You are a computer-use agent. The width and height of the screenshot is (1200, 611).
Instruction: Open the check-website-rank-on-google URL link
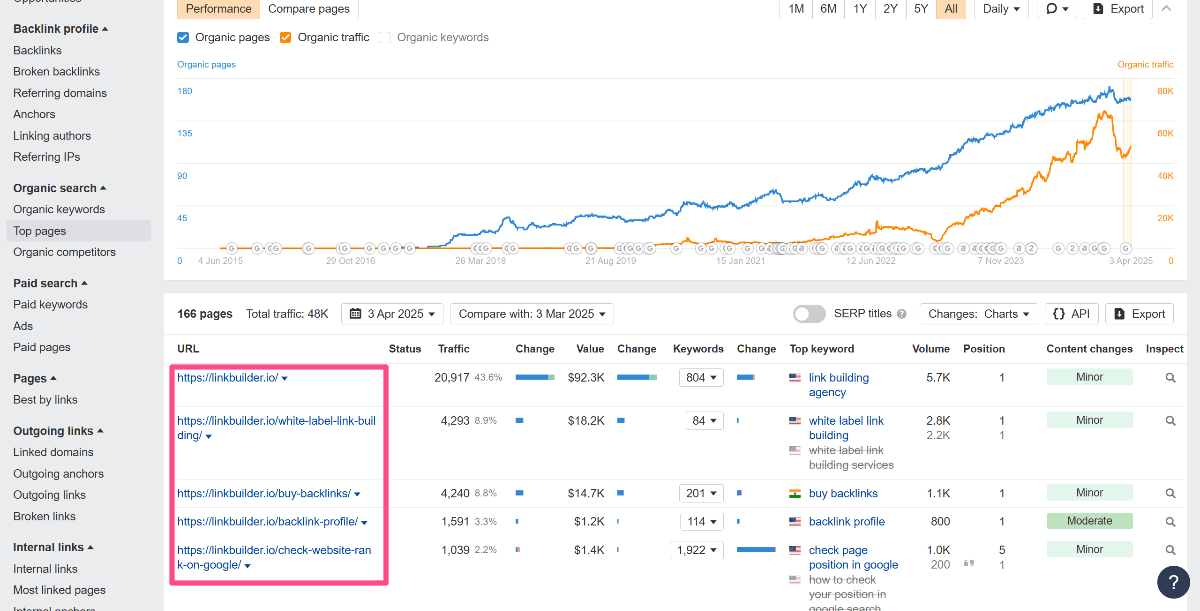coord(274,557)
